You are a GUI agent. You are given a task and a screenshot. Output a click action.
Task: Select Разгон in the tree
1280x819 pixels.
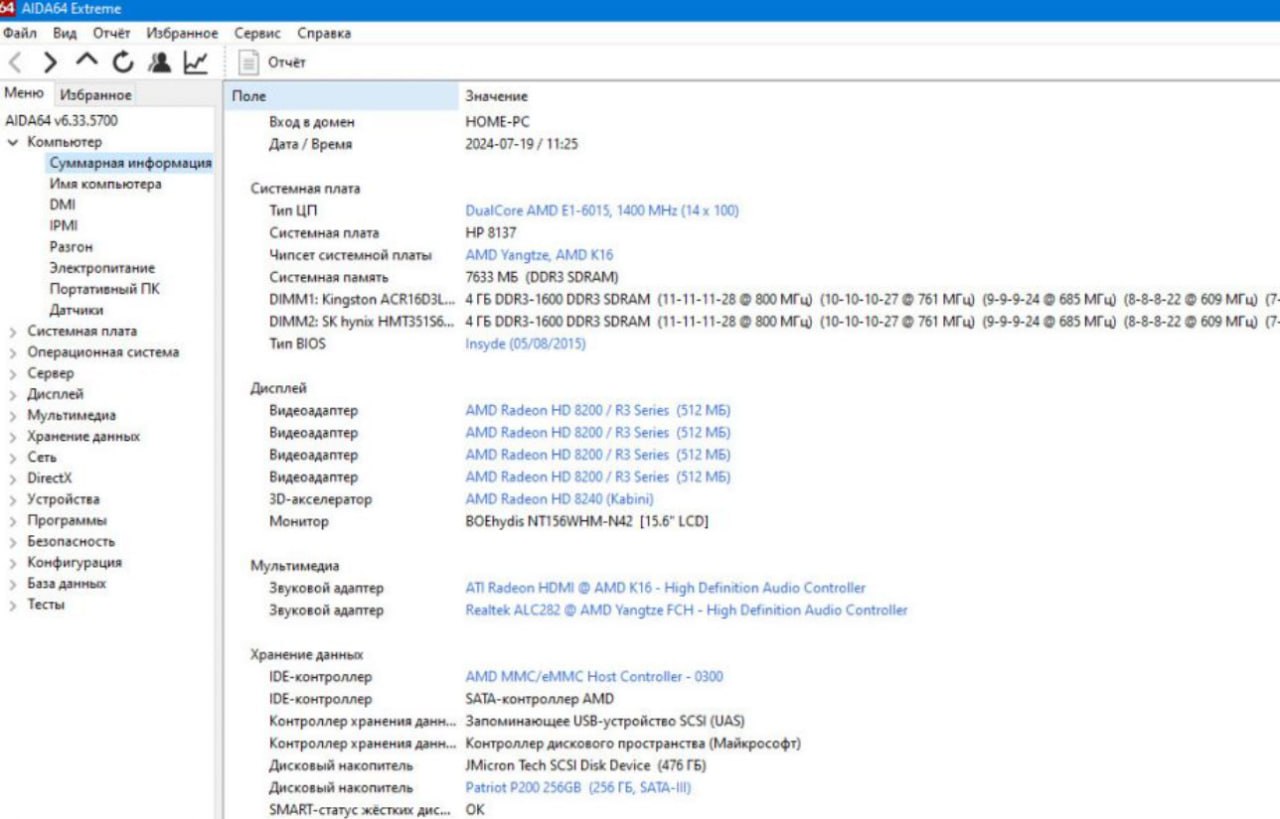[x=71, y=247]
